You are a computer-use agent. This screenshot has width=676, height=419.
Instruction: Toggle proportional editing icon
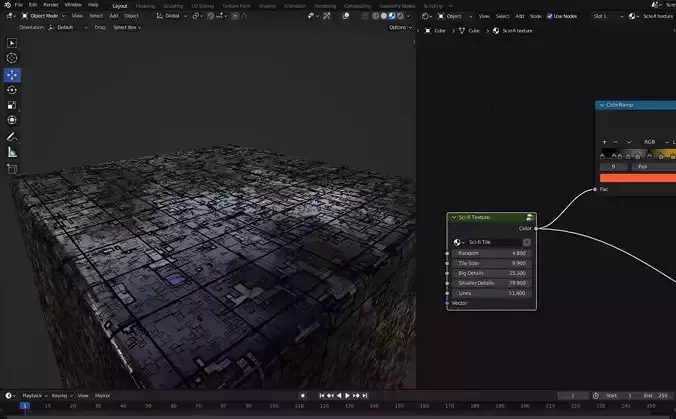[x=235, y=16]
